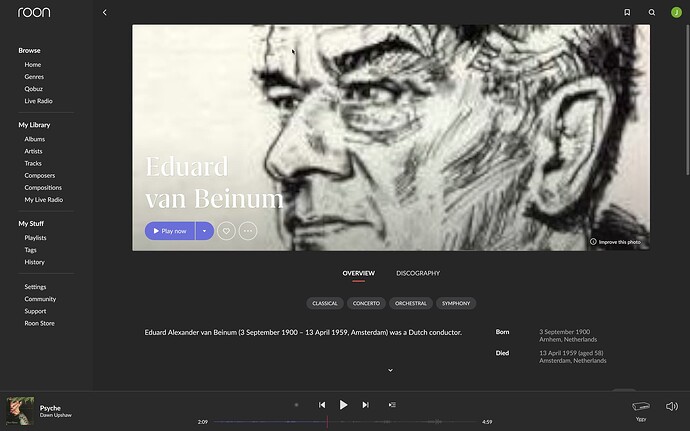The width and height of the screenshot is (690, 431).
Task: Skip to the previous track
Action: (x=322, y=405)
